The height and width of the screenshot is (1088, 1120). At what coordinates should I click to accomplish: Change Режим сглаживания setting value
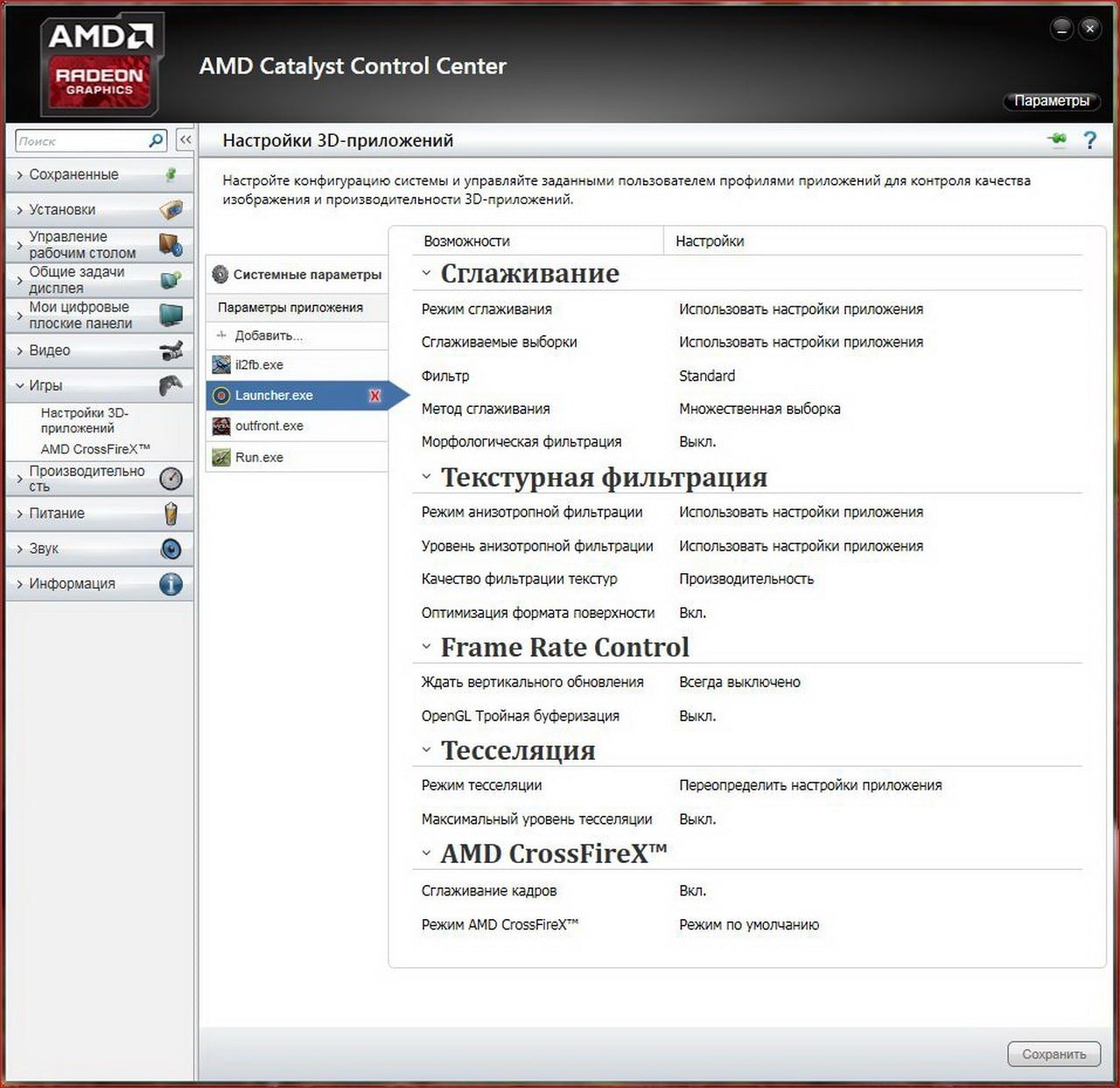click(801, 309)
